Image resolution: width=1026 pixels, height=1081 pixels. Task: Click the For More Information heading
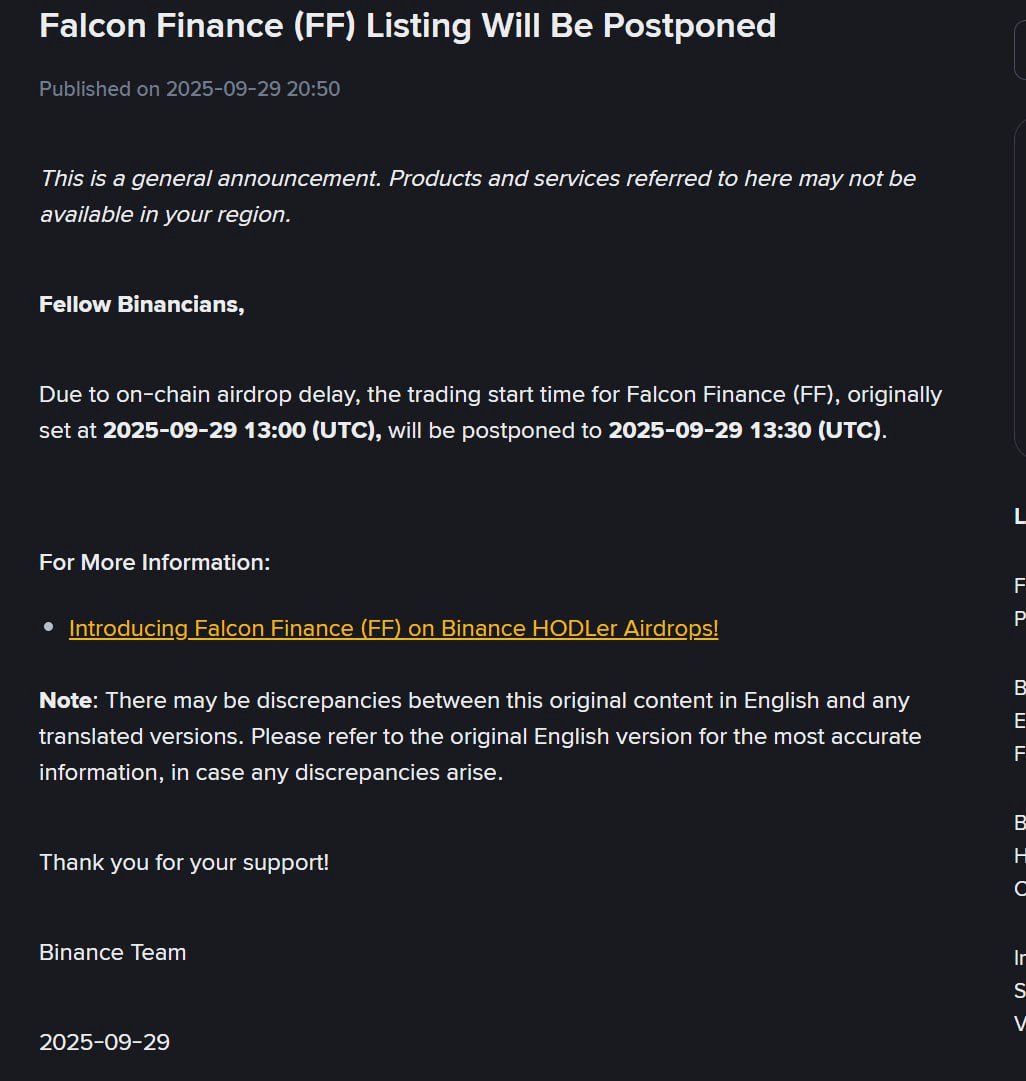[154, 563]
